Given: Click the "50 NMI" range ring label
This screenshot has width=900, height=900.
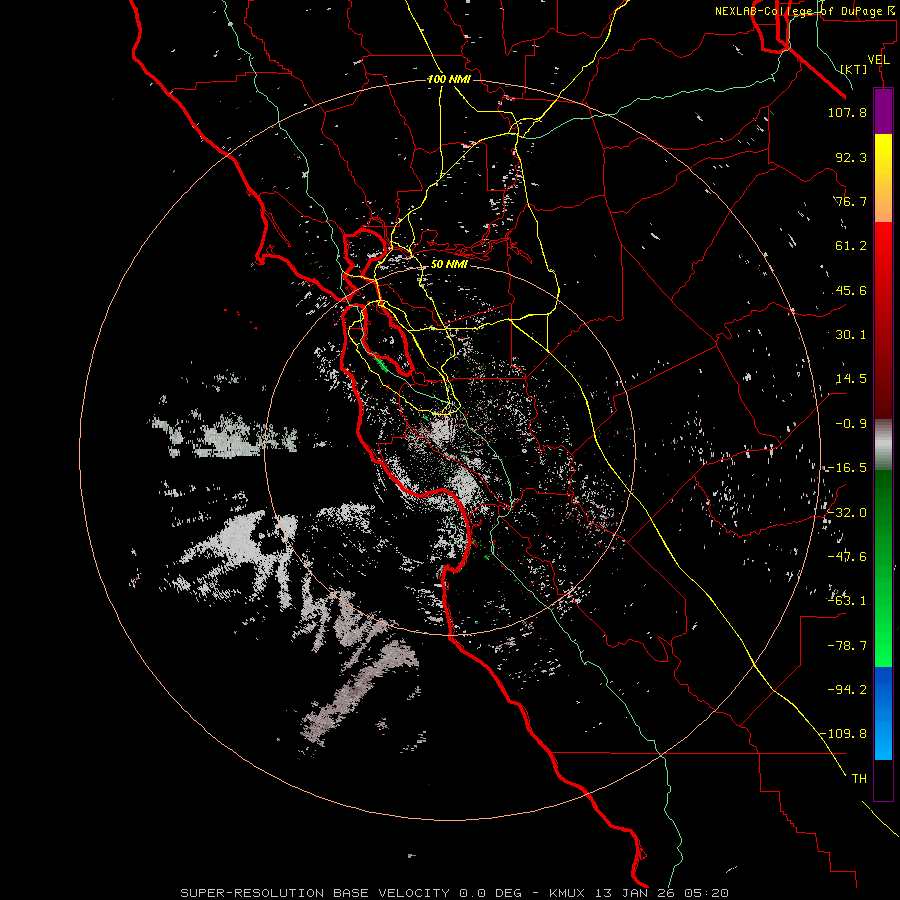Looking at the screenshot, I should 449,264.
